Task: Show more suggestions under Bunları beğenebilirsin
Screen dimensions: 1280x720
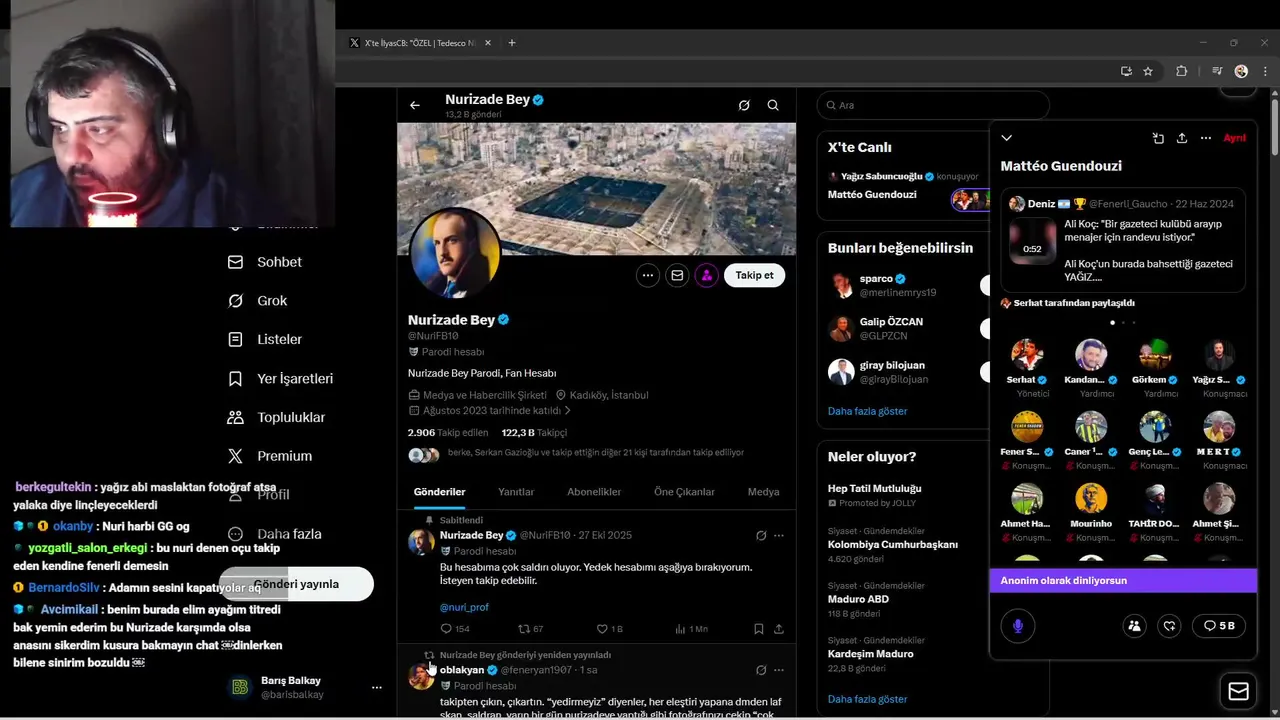Action: point(867,411)
